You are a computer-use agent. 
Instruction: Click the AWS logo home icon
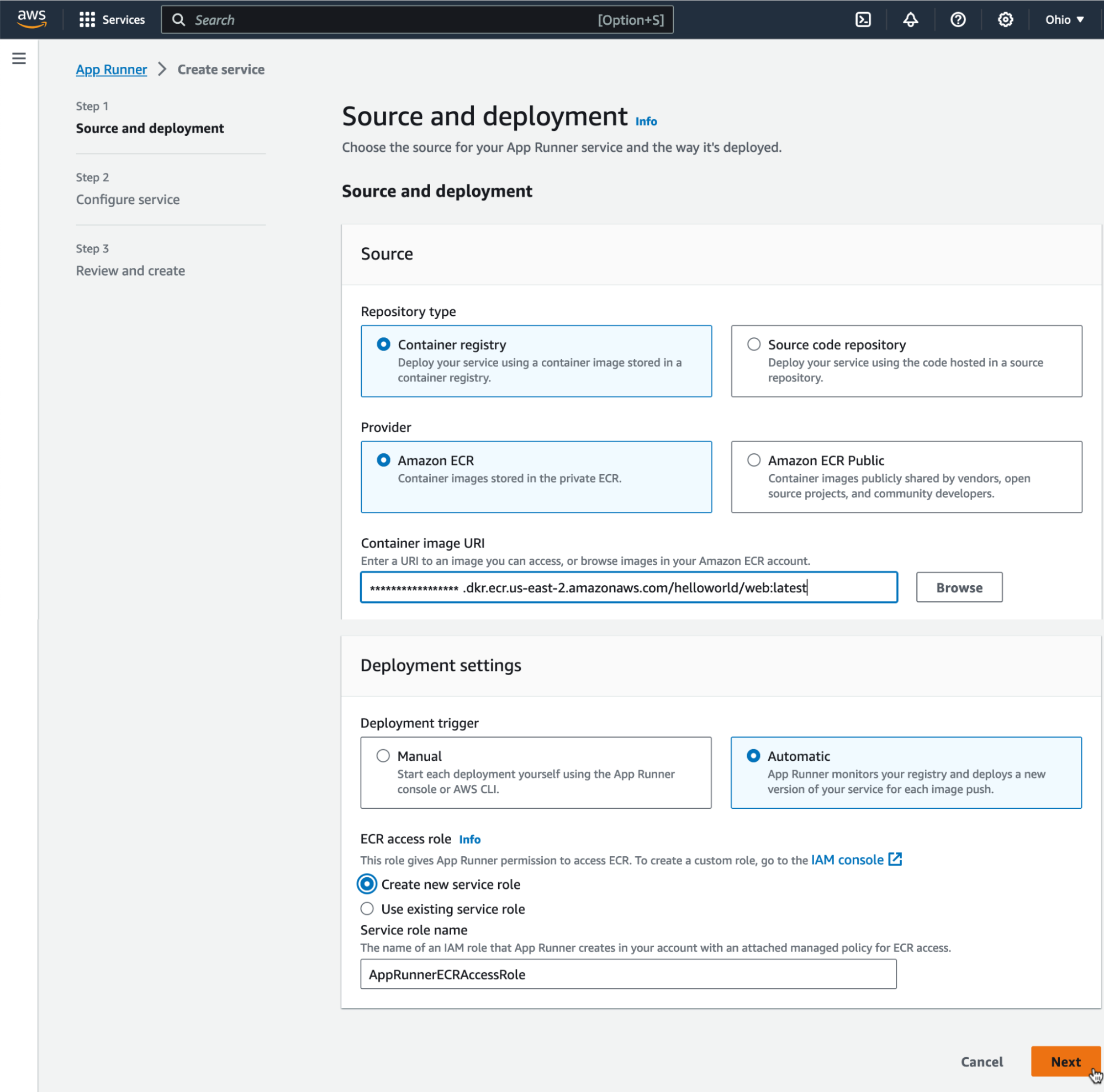tap(31, 19)
